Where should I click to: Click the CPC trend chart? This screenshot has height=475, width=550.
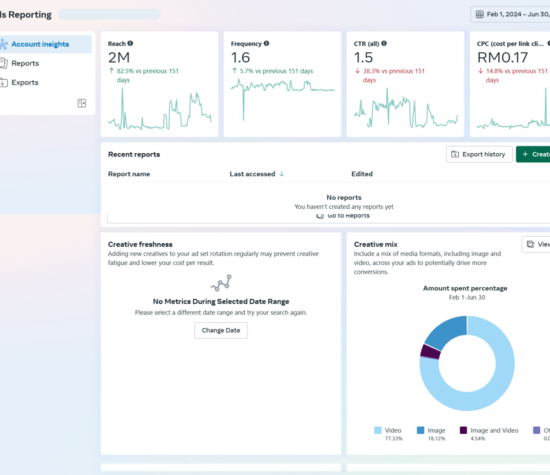coord(513,109)
